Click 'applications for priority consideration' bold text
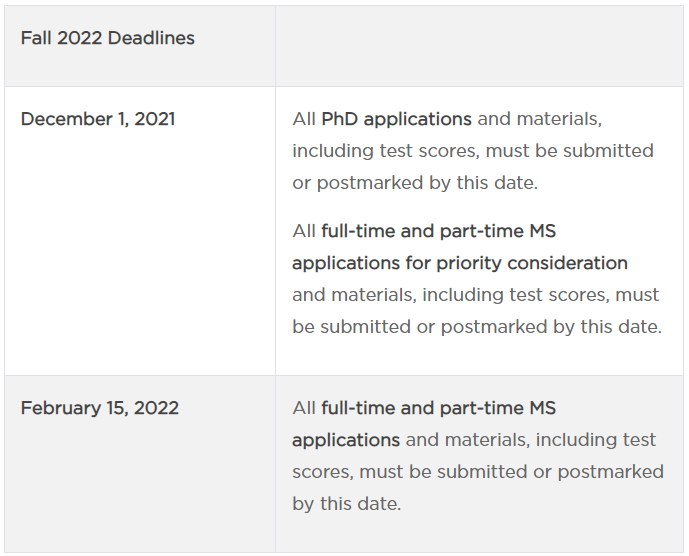The height and width of the screenshot is (556, 689). click(x=460, y=263)
